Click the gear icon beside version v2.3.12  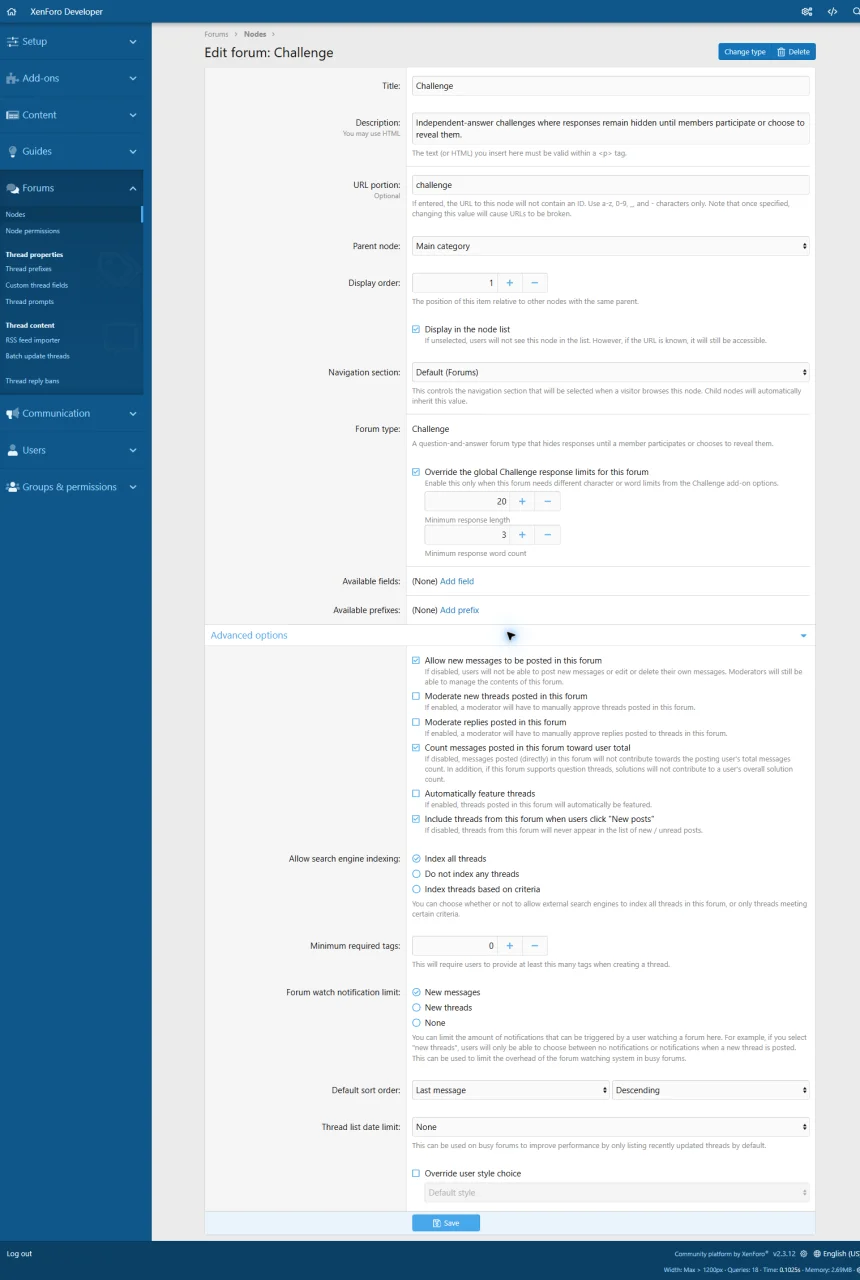[803, 1253]
